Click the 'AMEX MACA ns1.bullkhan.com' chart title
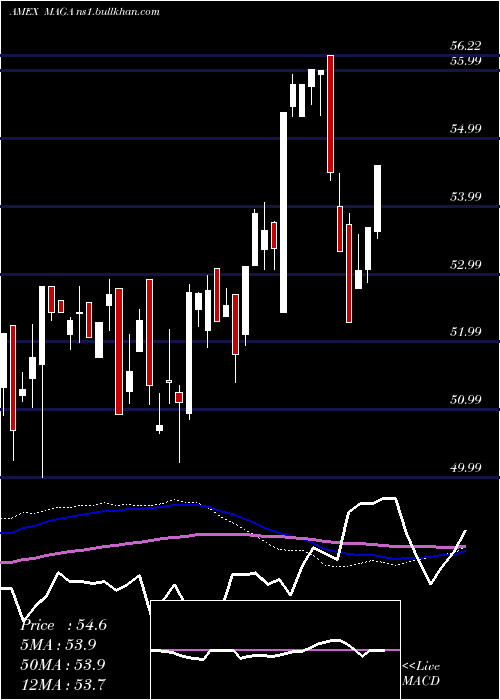Viewport: 500px width, 700px height. (x=84, y=11)
